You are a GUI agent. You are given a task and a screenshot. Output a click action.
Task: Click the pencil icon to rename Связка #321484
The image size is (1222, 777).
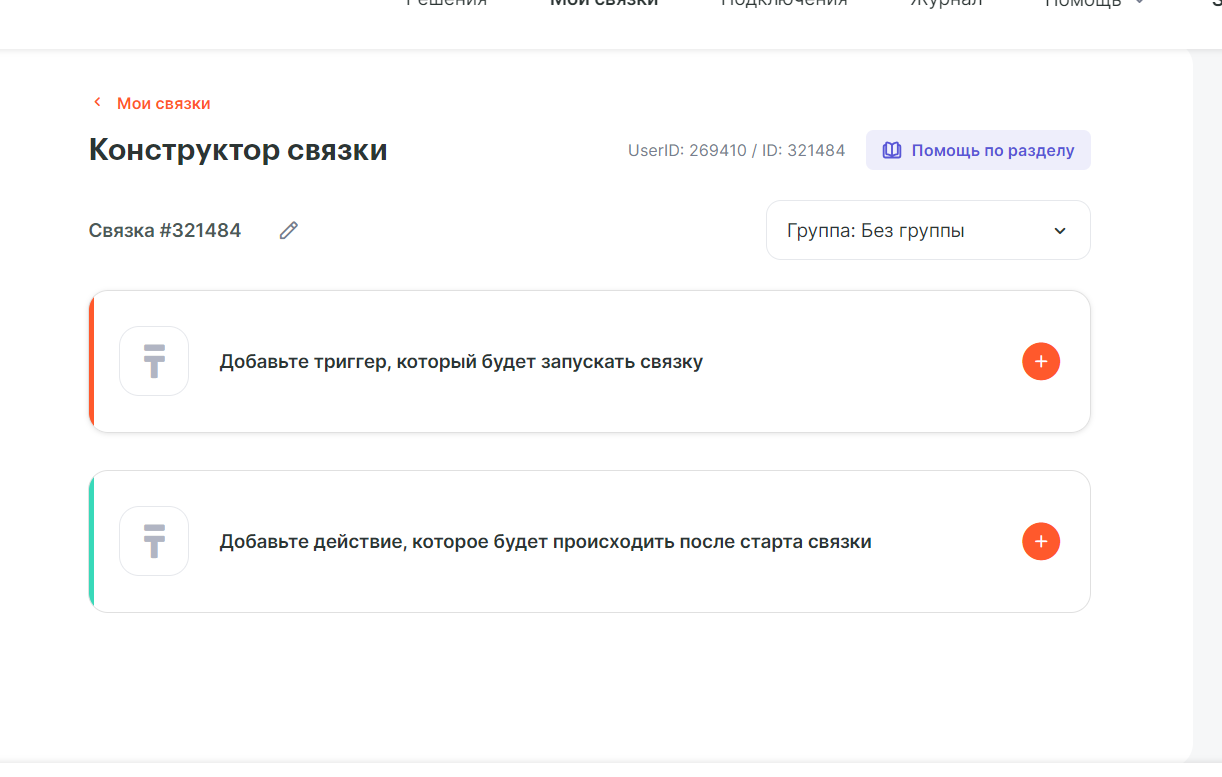coord(289,231)
